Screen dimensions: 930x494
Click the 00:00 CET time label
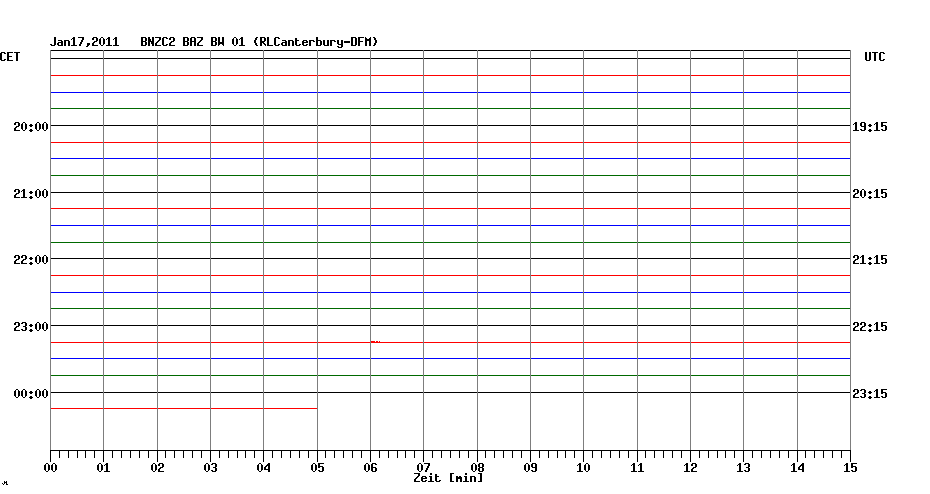point(30,394)
